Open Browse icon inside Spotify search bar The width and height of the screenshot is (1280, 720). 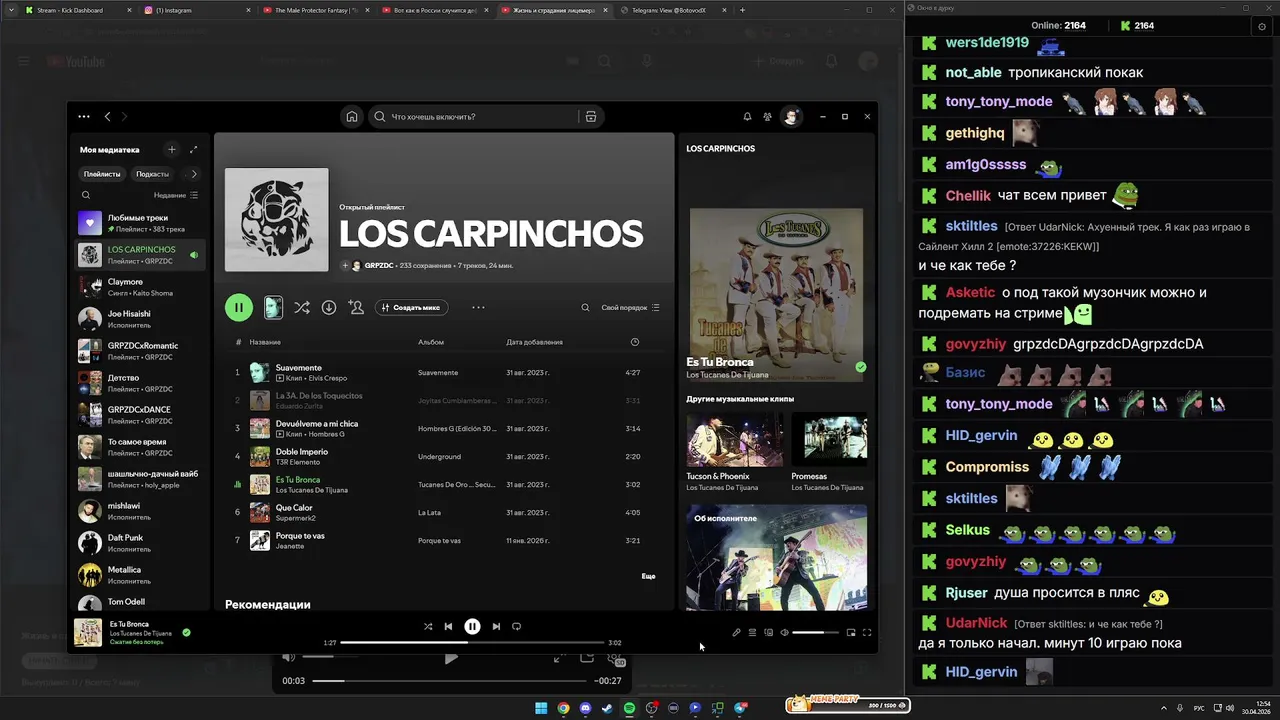coord(591,117)
